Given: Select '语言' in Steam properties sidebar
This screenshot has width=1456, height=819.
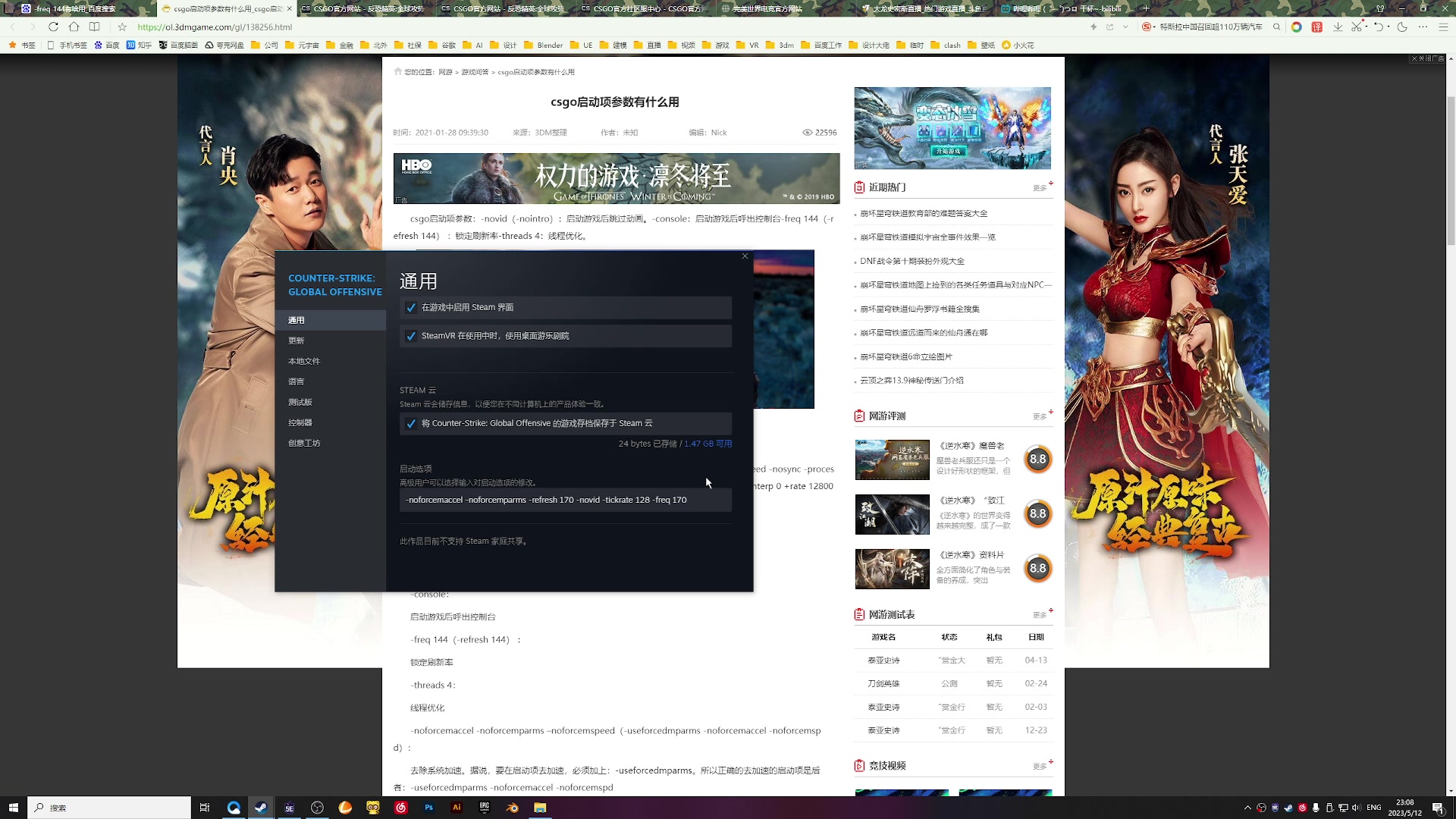Looking at the screenshot, I should point(330,381).
